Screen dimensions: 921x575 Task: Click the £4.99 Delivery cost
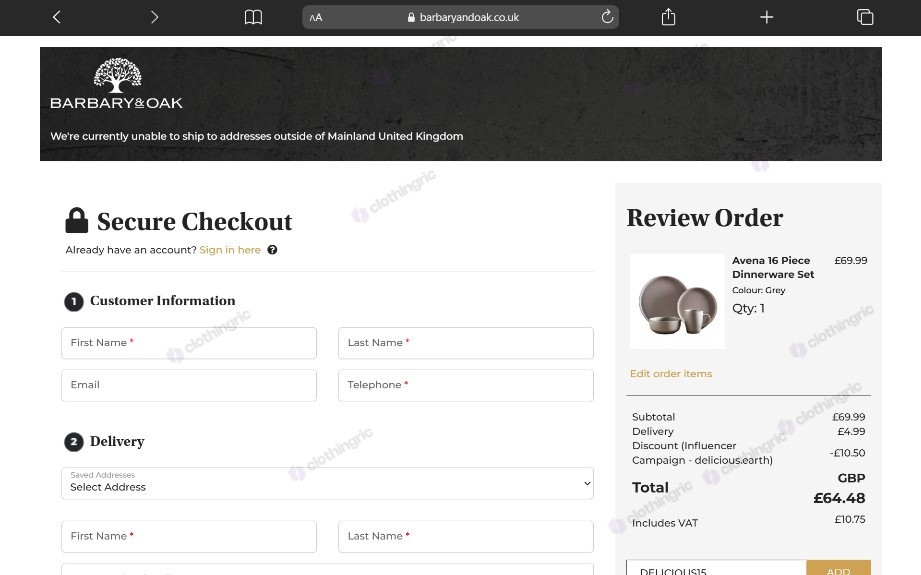pos(851,431)
